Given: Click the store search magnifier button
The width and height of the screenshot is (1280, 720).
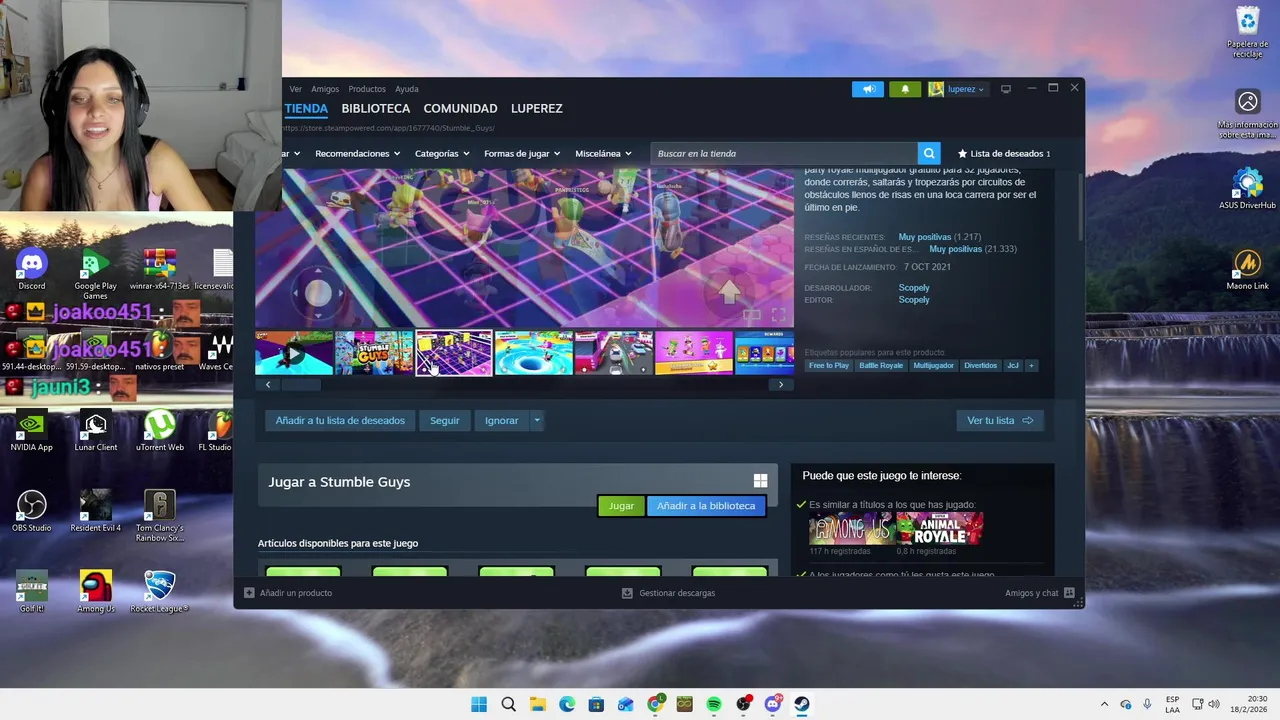Looking at the screenshot, I should 929,153.
